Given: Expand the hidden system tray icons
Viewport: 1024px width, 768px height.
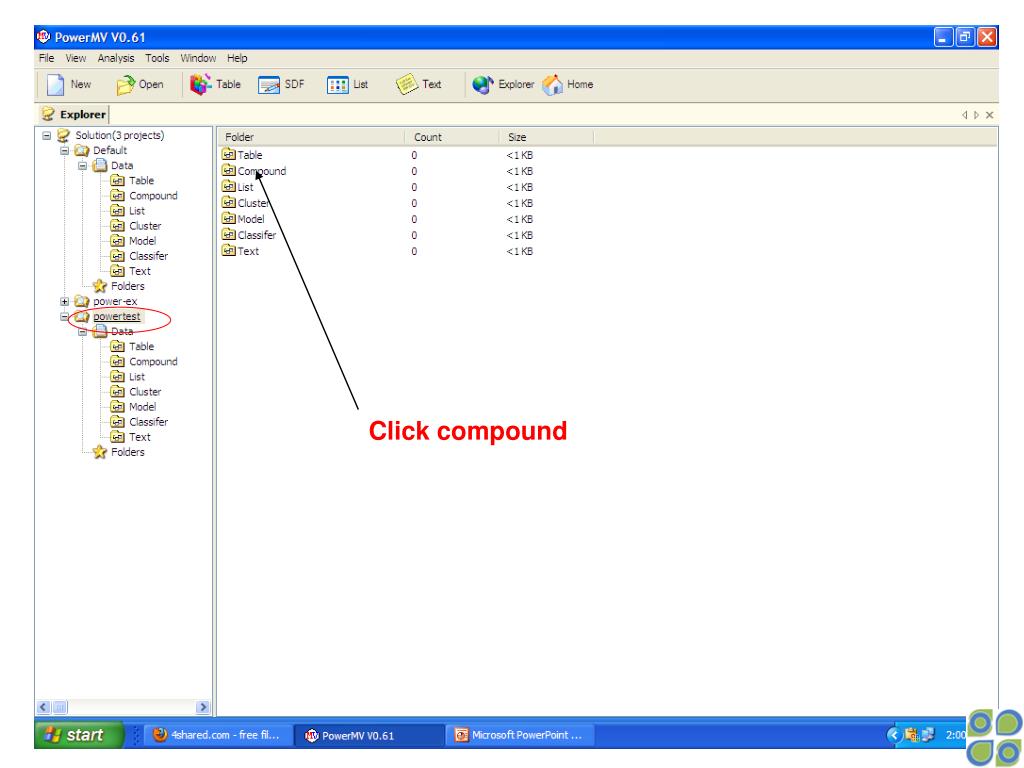Looking at the screenshot, I should coord(893,735).
